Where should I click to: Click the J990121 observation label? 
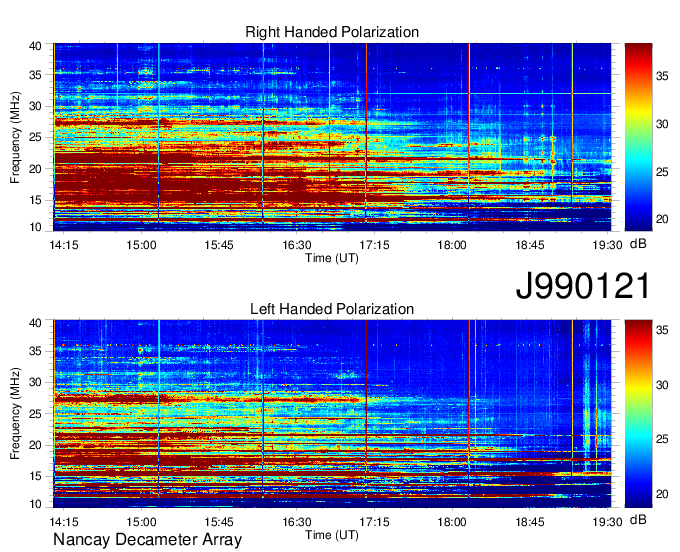pos(583,286)
